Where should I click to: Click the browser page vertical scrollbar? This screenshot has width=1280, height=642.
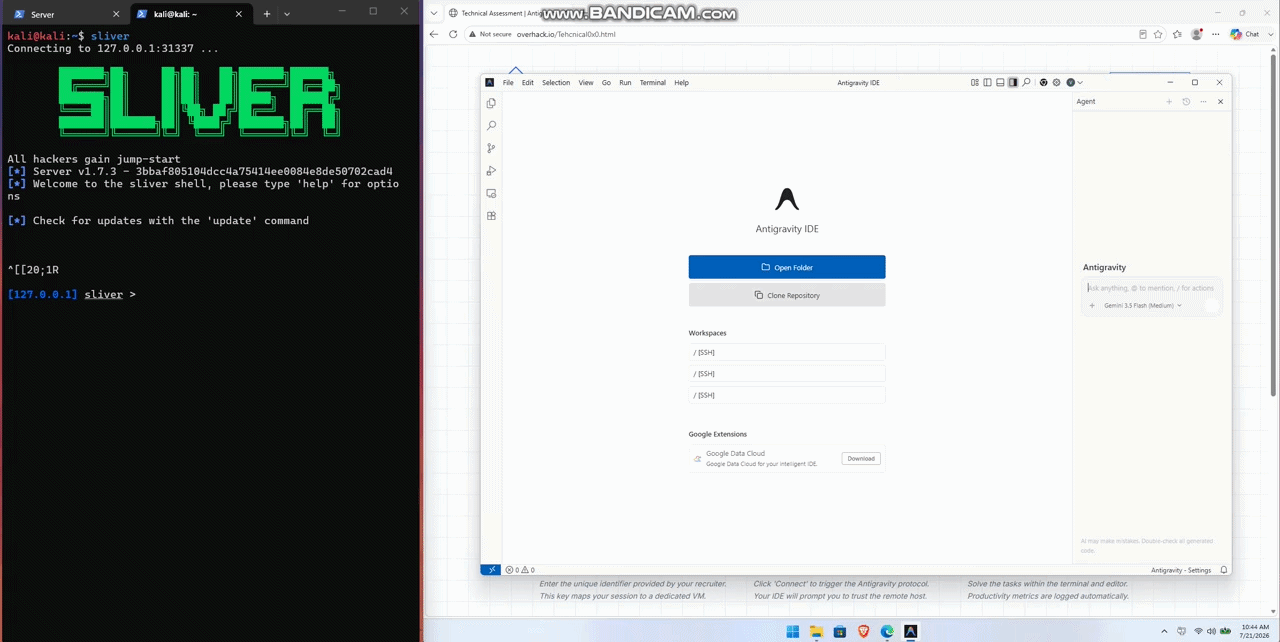pos(1273,224)
